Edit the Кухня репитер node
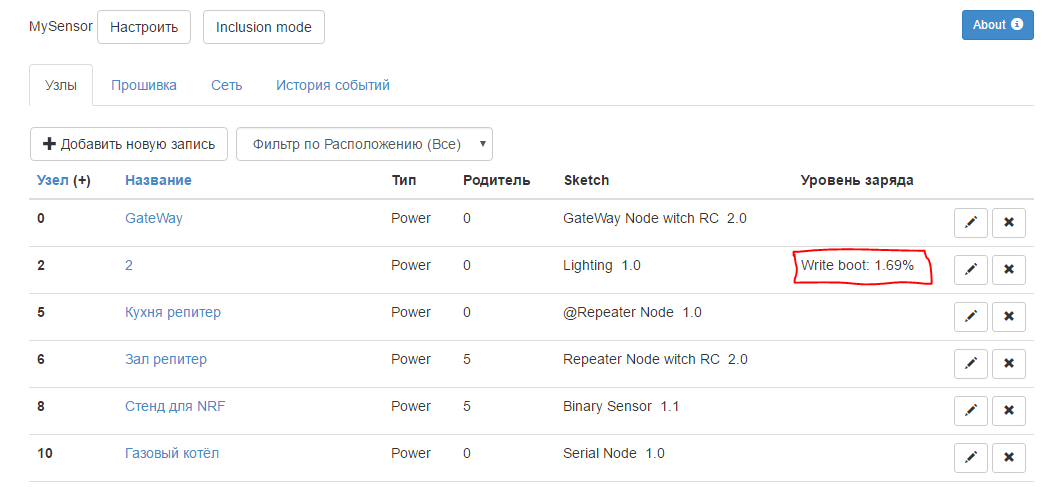Screen dimensions: 1048x487 970,316
